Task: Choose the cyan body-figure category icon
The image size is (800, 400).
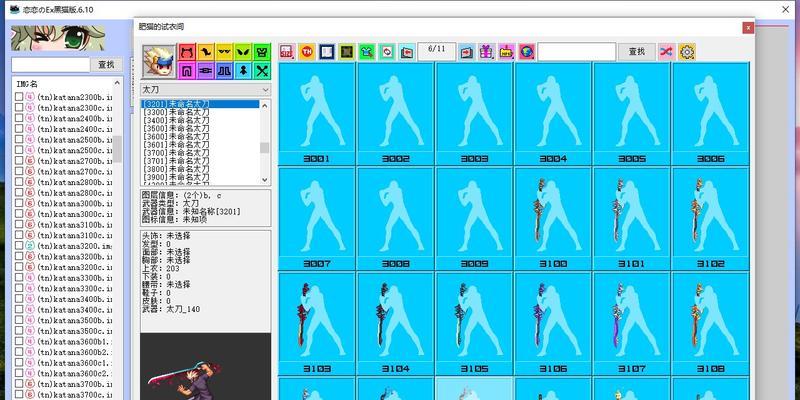Action: 243,71
